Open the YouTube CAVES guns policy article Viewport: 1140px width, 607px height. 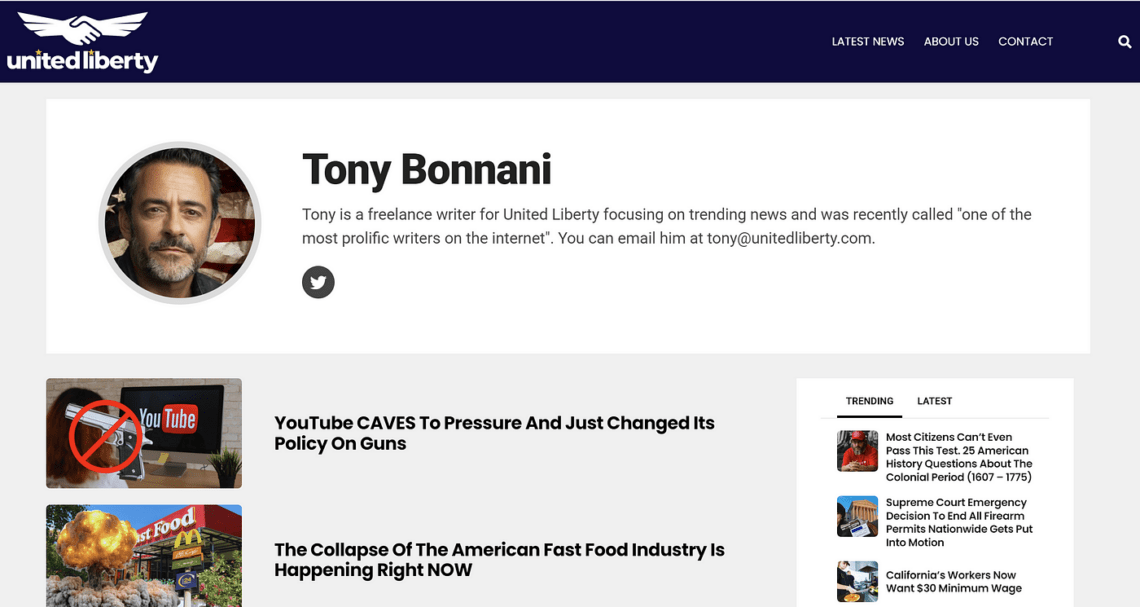[x=494, y=433]
